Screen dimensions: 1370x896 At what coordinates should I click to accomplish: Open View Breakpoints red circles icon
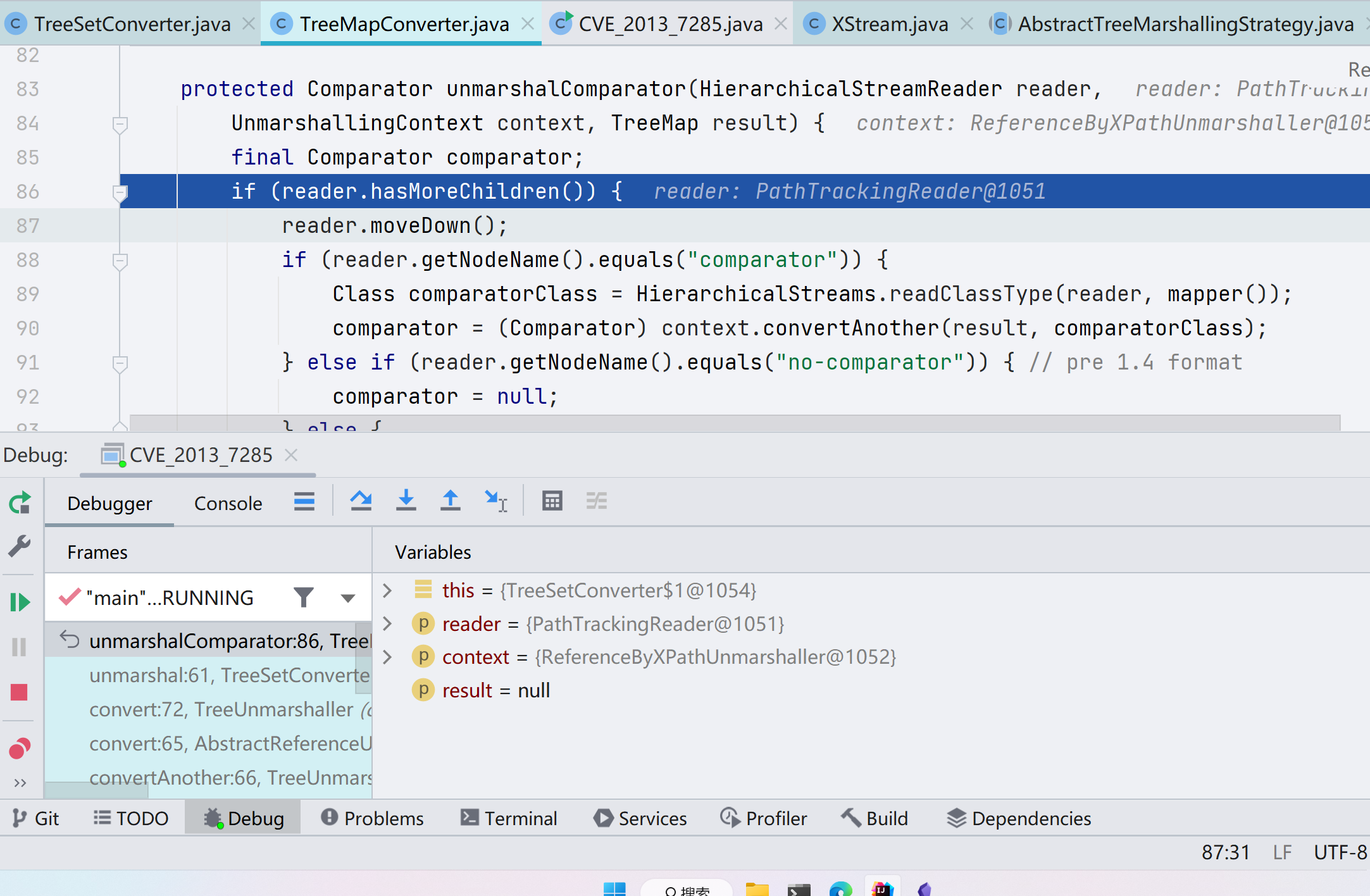(x=20, y=749)
